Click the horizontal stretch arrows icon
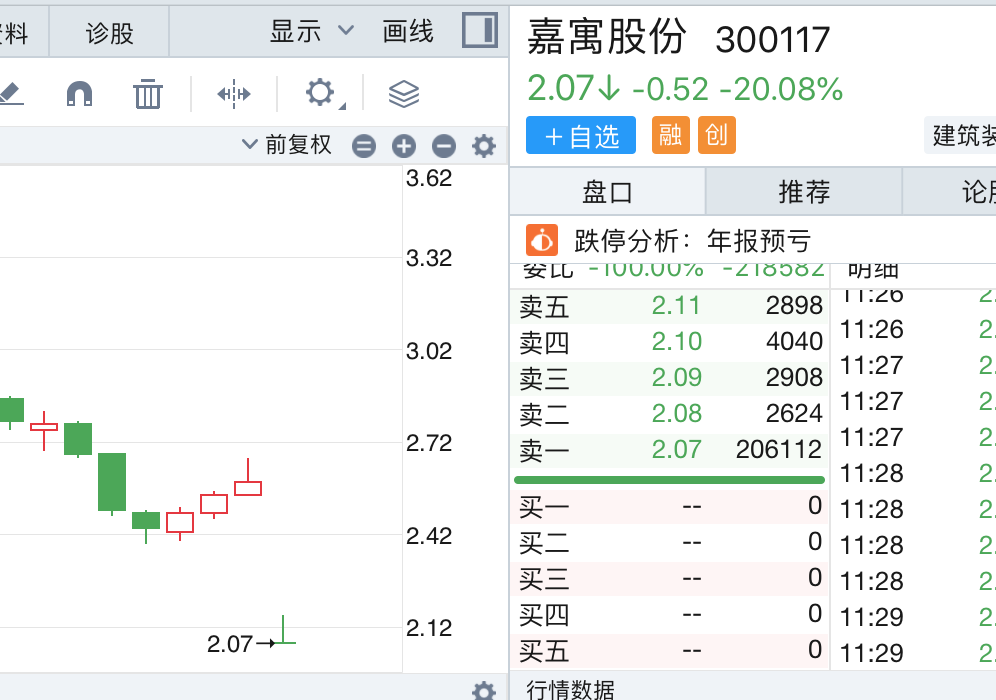The height and width of the screenshot is (700, 996). click(x=234, y=94)
